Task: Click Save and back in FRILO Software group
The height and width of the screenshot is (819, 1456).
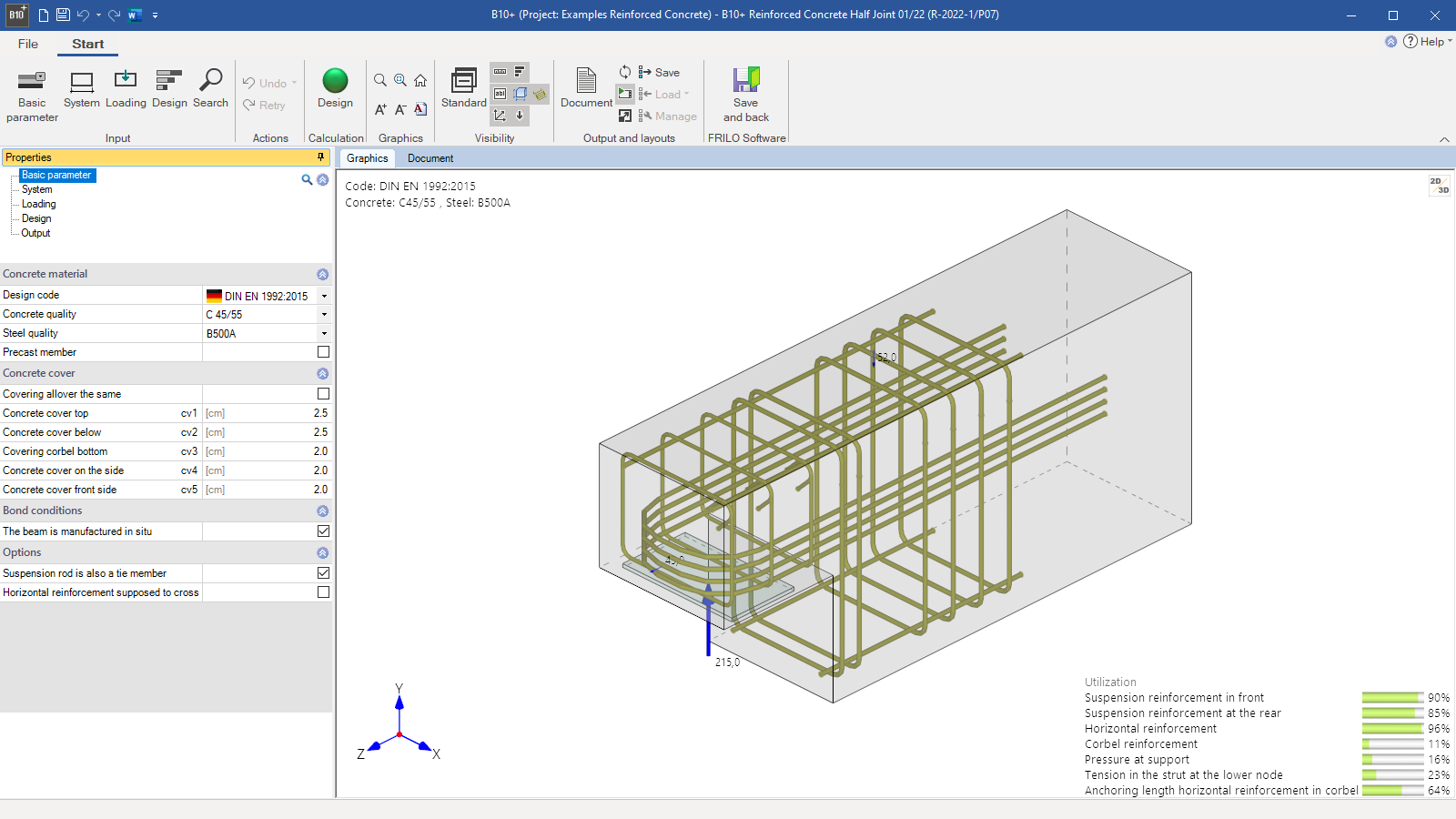Action: (x=746, y=95)
